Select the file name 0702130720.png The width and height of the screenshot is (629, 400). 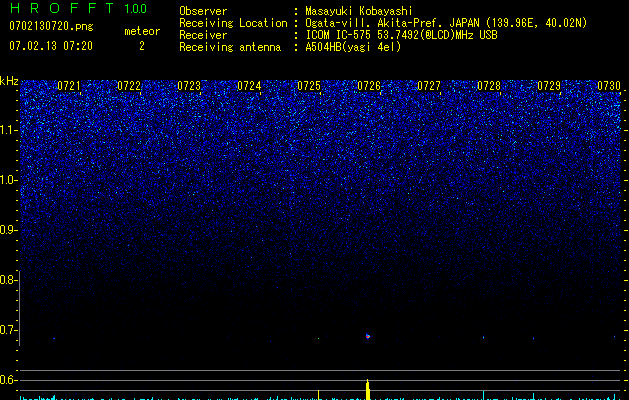click(x=51, y=26)
